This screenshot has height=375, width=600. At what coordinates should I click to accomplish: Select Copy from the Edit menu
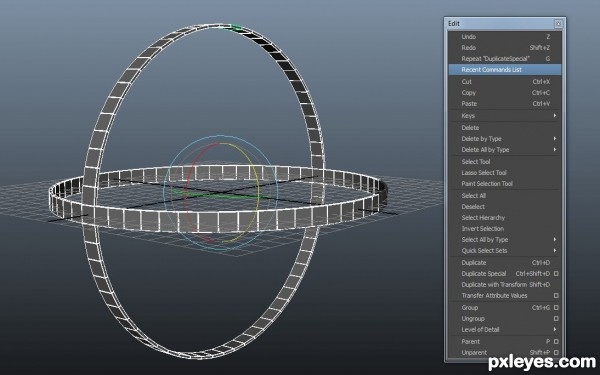[505, 93]
